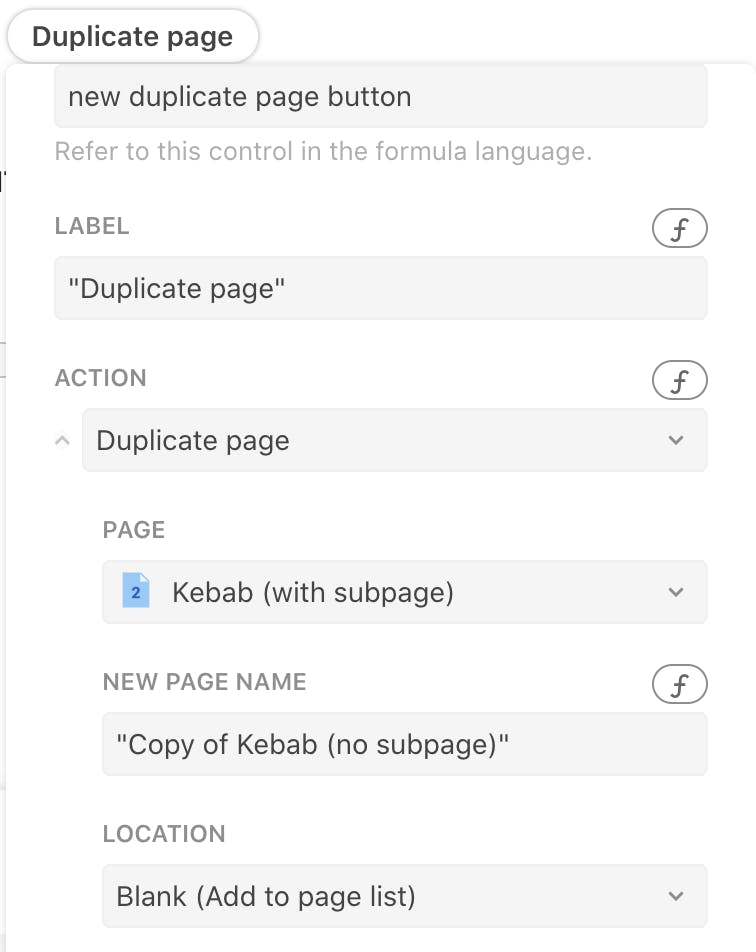Edit the new page name "Copy of Kebab" field
Screen dimensions: 756x952
coord(405,744)
